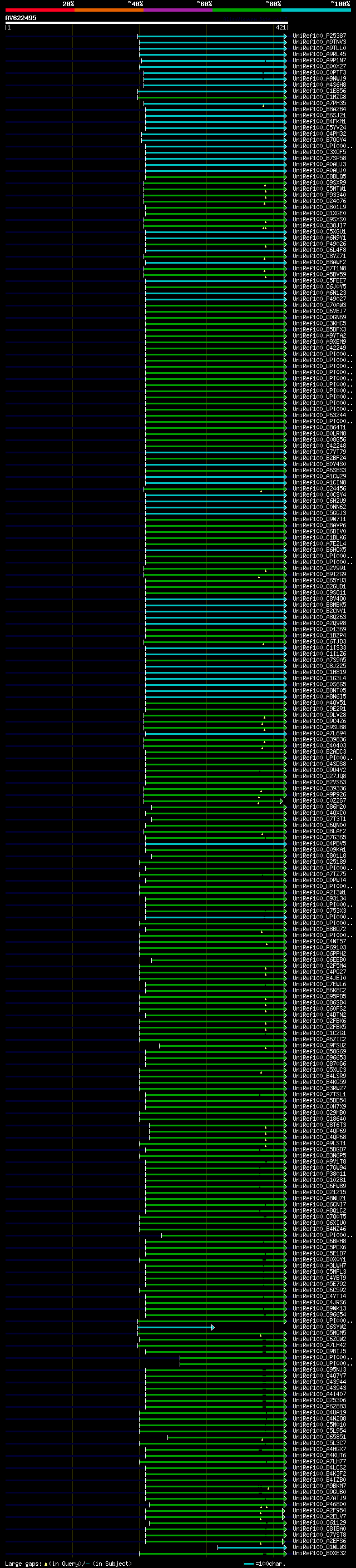The image size is (356, 1568).
Task: Select the UniRef100_Q93134 label
Action: click(319, 898)
